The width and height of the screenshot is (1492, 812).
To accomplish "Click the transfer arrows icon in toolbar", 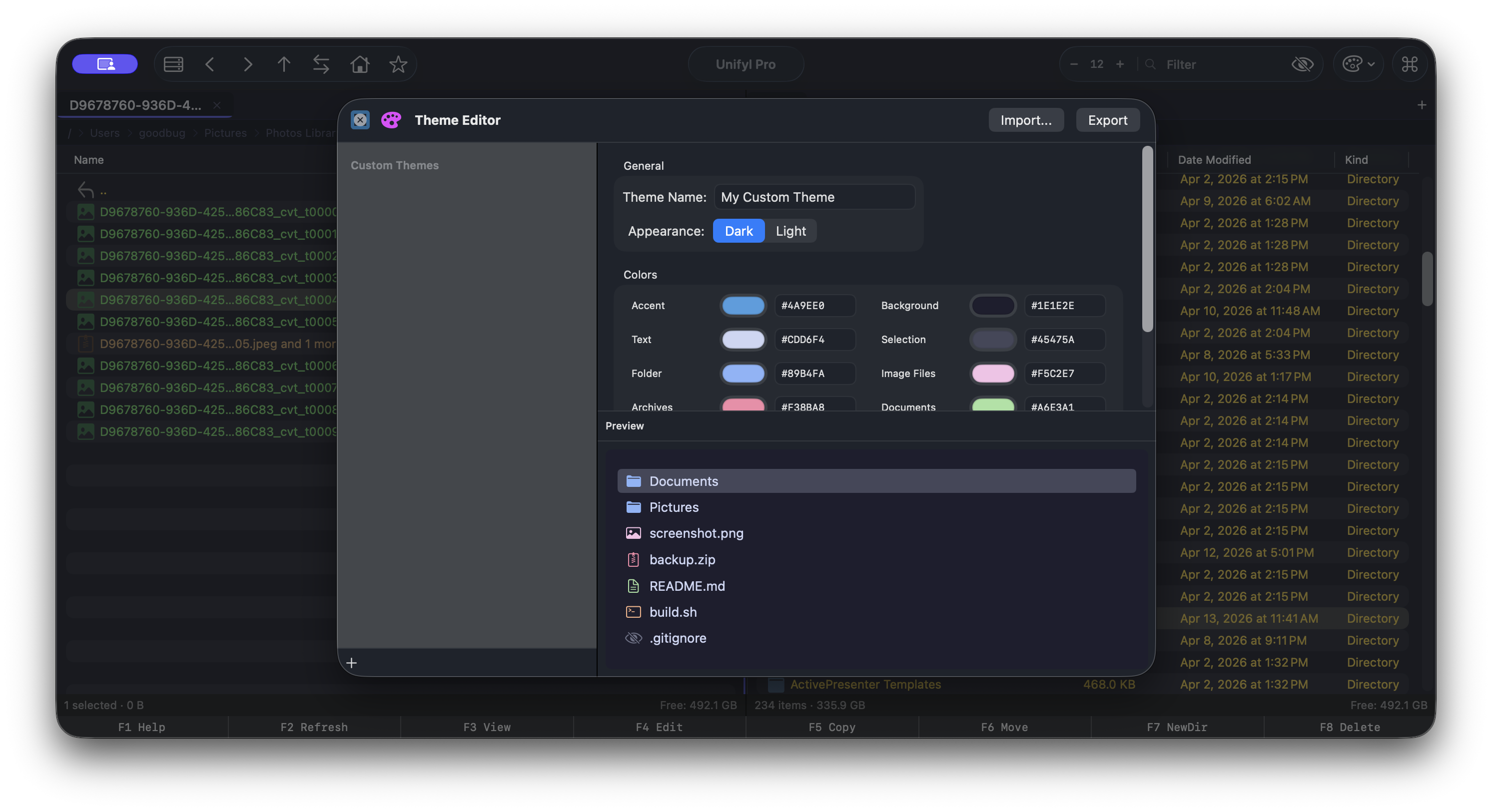I will (321, 64).
